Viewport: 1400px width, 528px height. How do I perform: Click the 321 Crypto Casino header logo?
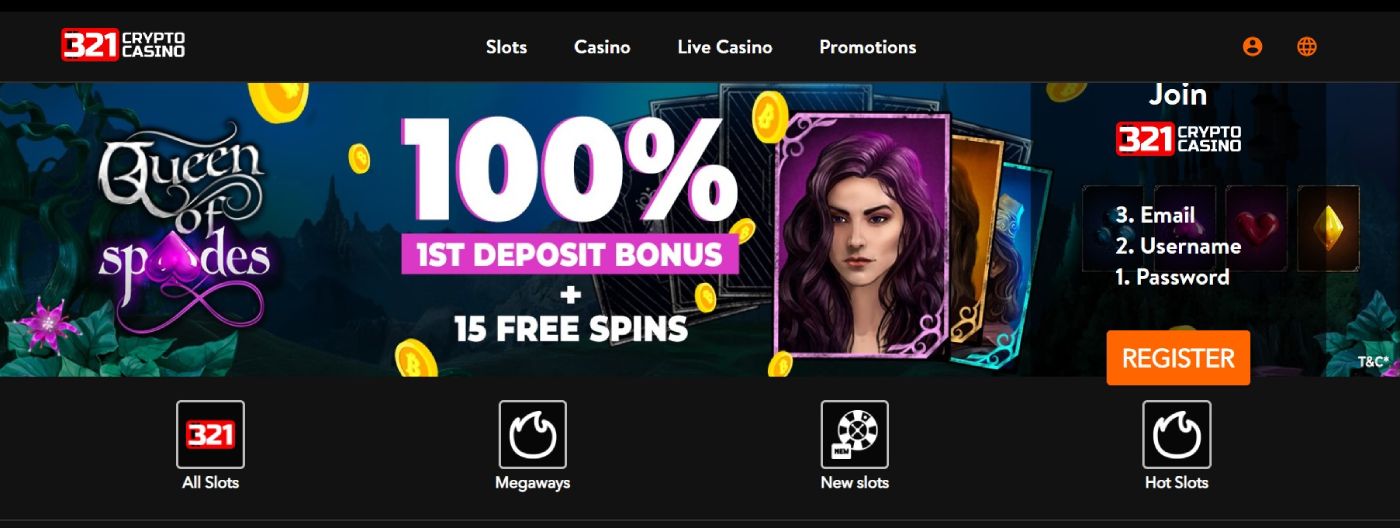(123, 45)
